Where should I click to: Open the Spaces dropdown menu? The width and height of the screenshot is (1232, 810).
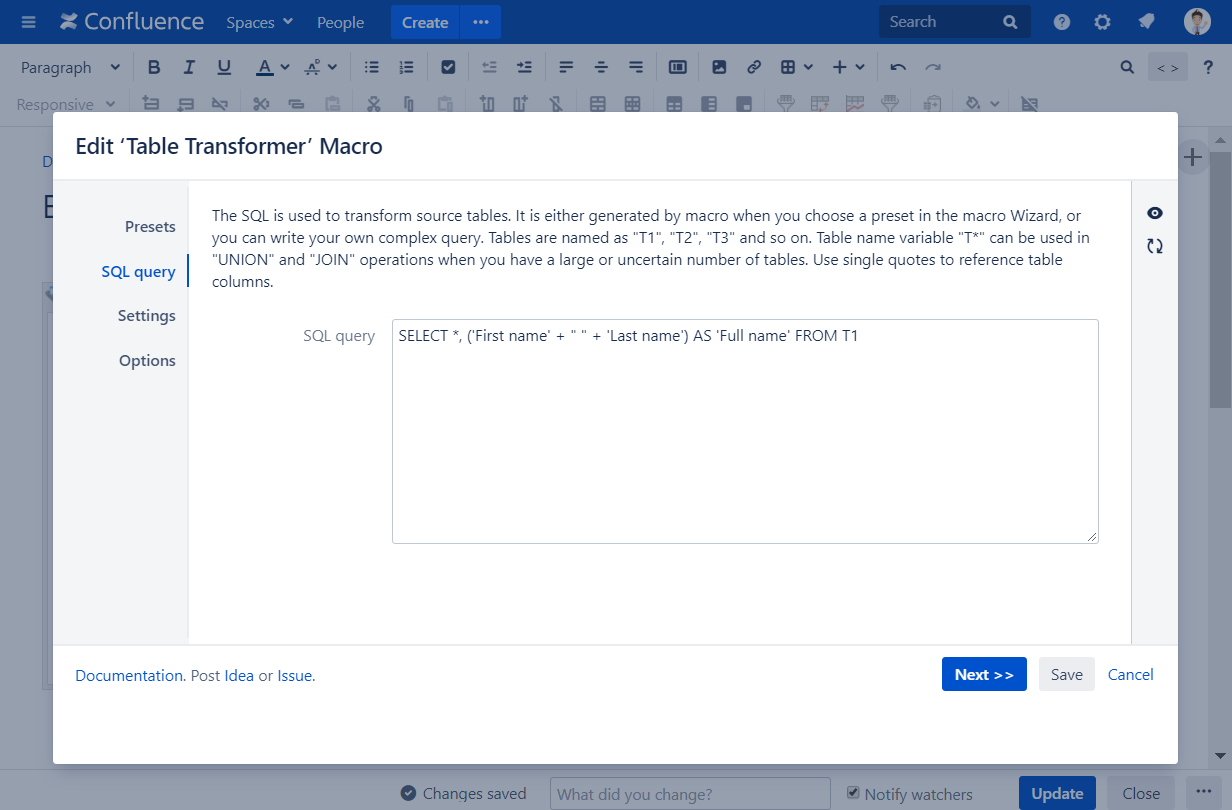tap(259, 22)
